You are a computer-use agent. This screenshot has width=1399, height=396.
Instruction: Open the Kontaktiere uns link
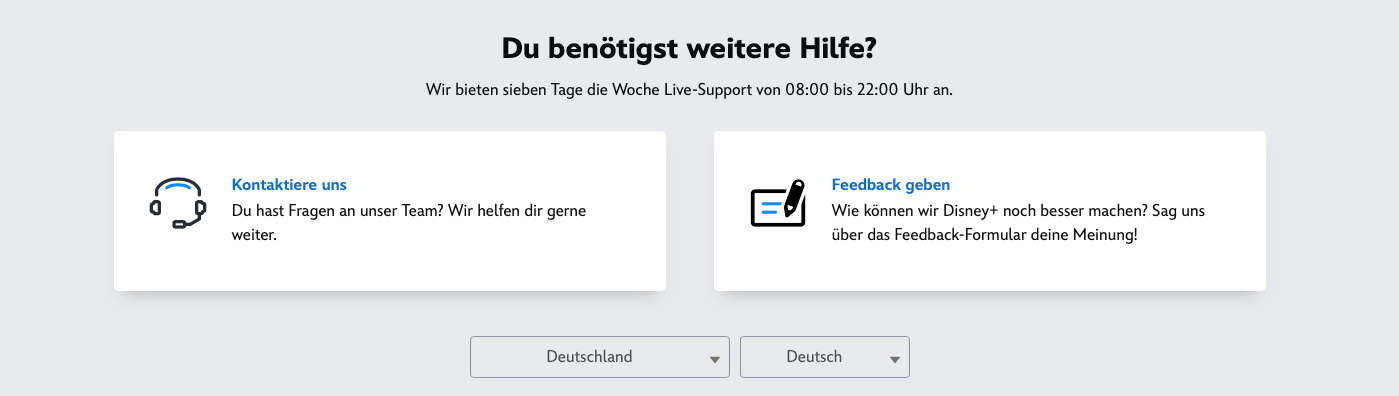(289, 185)
